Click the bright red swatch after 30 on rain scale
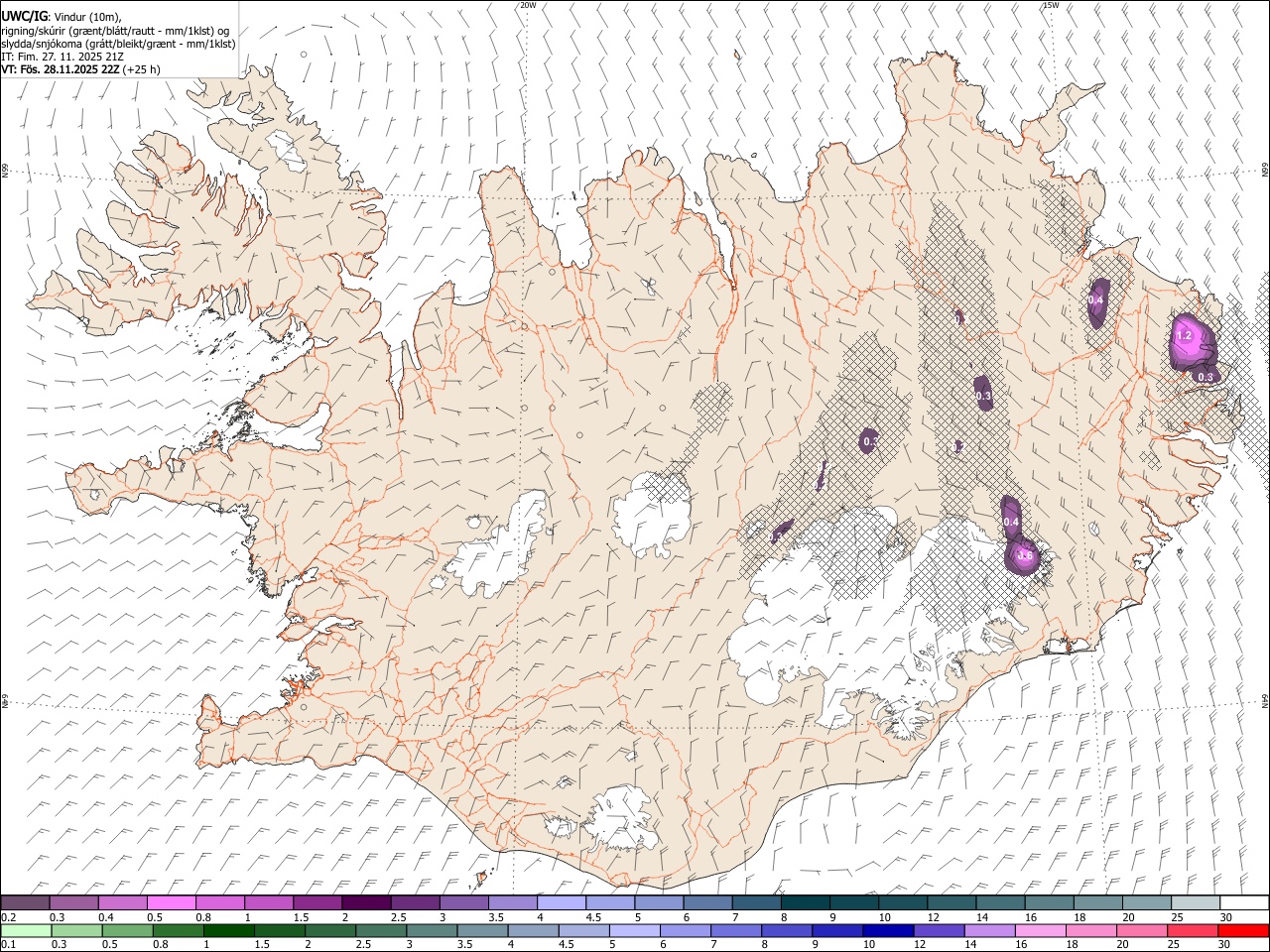The width and height of the screenshot is (1270, 952). (x=1243, y=930)
